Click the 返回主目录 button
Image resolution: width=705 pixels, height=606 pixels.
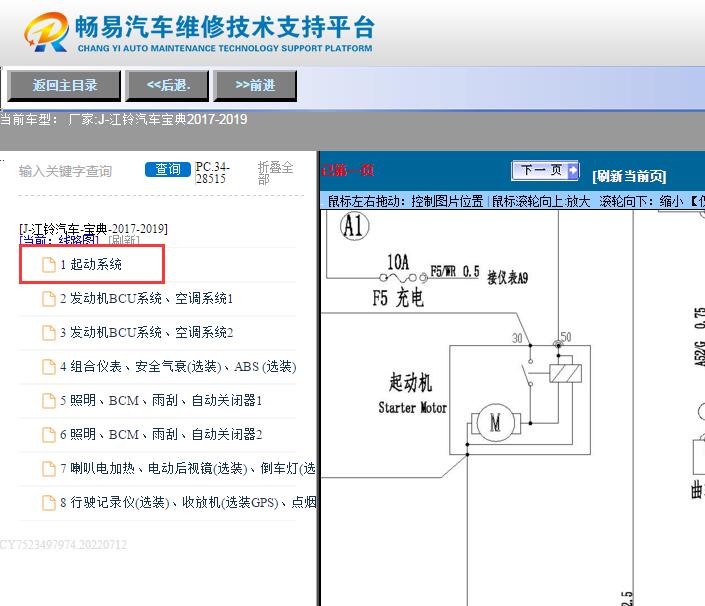(x=64, y=85)
